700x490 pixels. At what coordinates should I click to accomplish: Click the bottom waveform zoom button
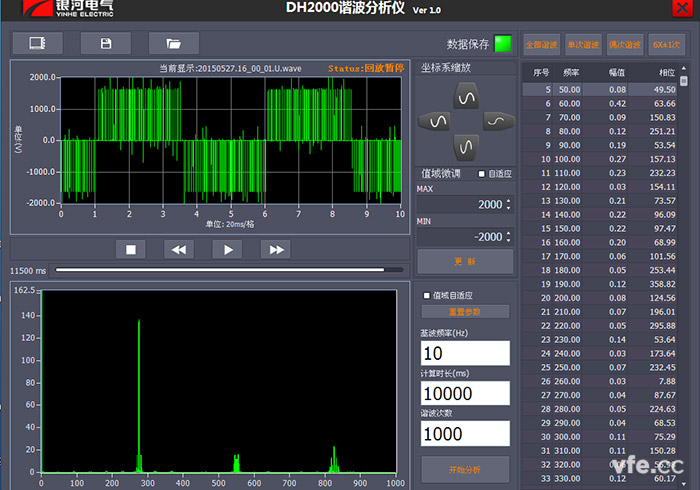click(465, 146)
